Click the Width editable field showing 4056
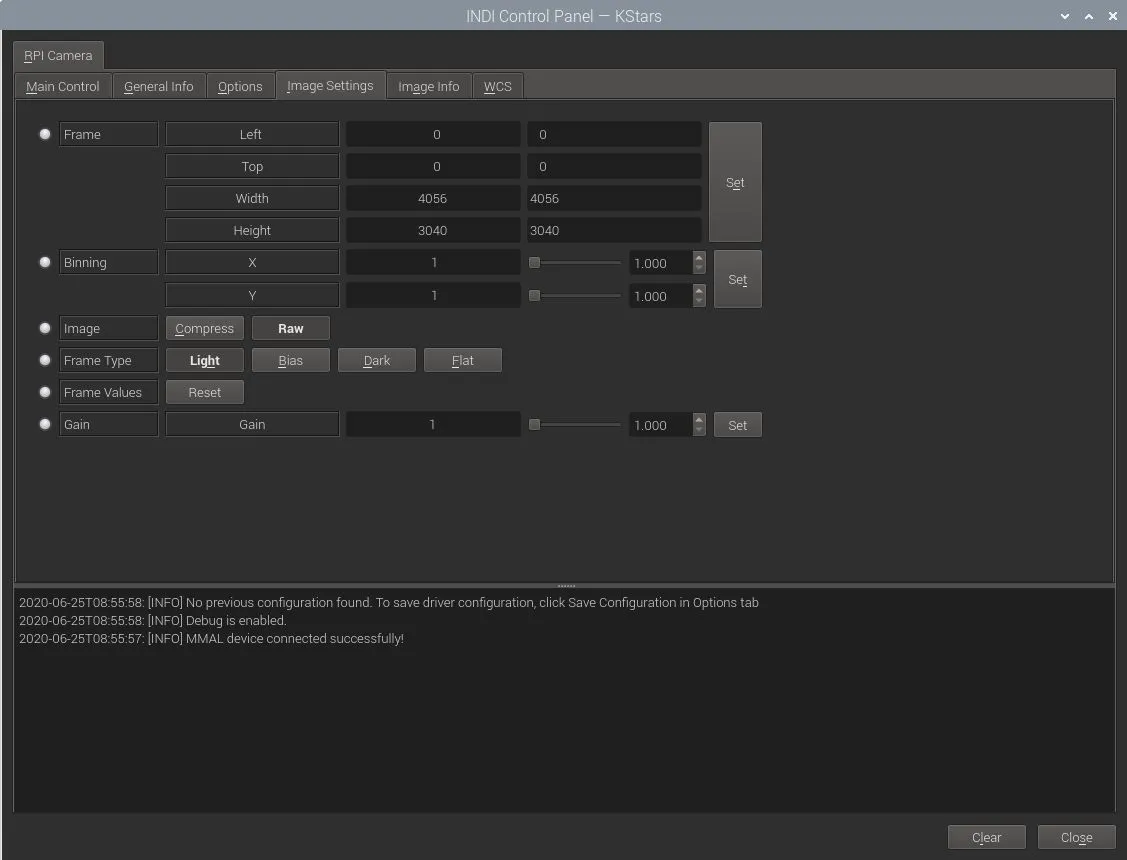Screen dimensions: 1127x860 click(614, 198)
